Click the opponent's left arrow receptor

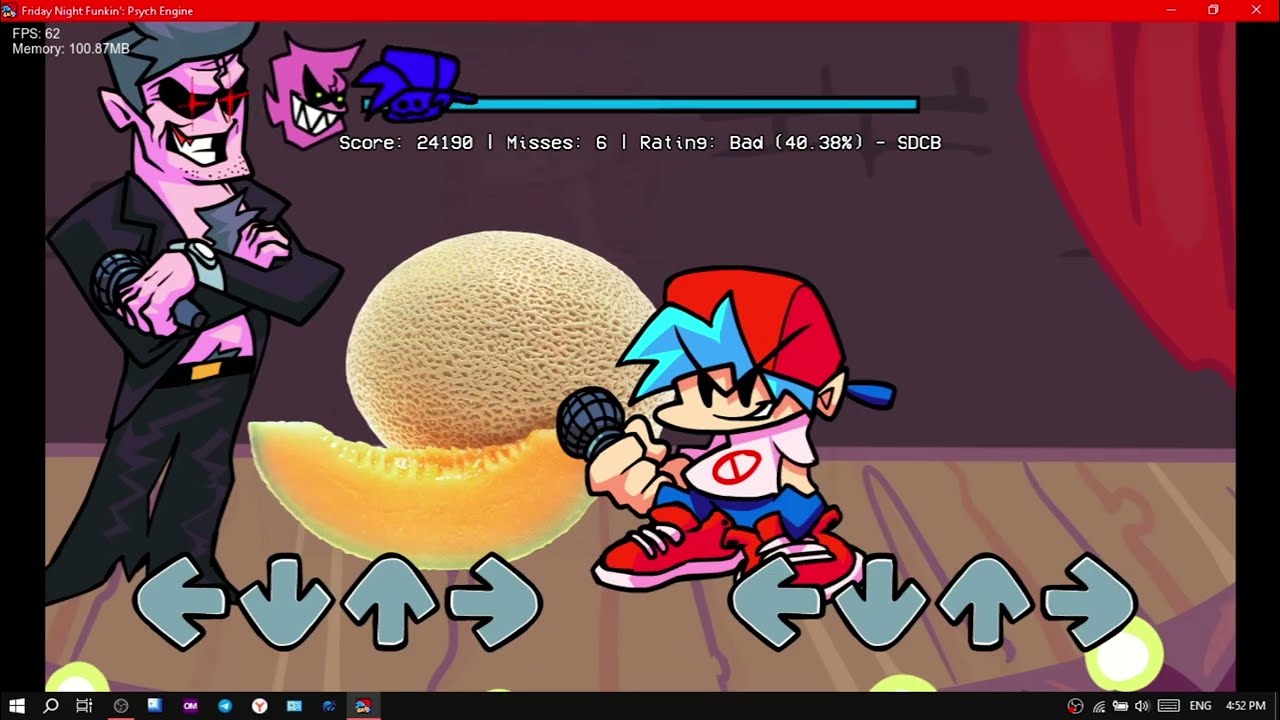[x=181, y=603]
